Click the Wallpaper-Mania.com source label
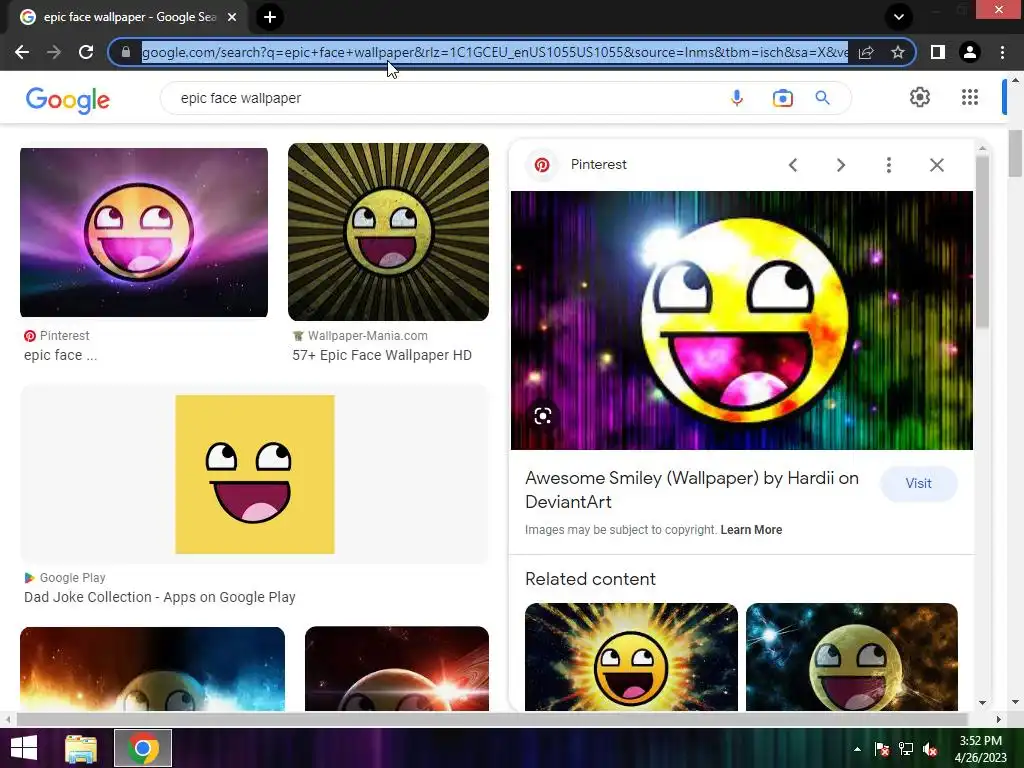The image size is (1024, 768). click(367, 336)
